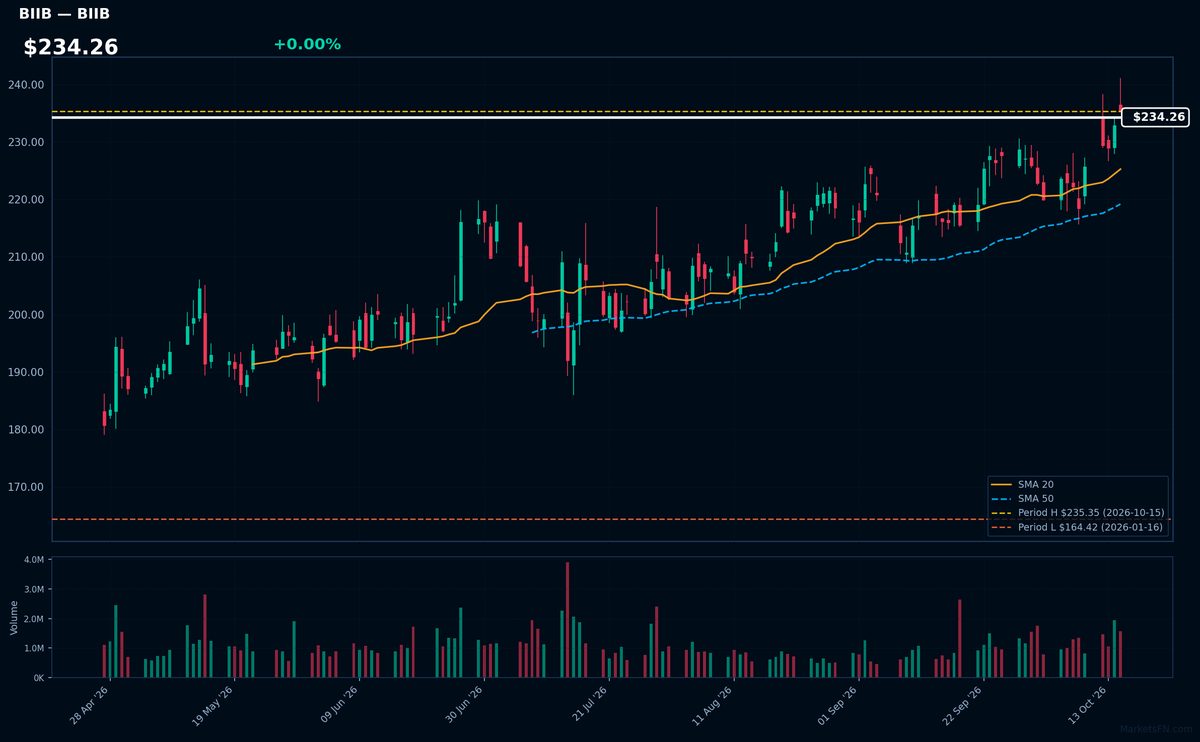Click the $234.26 headline price

71,47
